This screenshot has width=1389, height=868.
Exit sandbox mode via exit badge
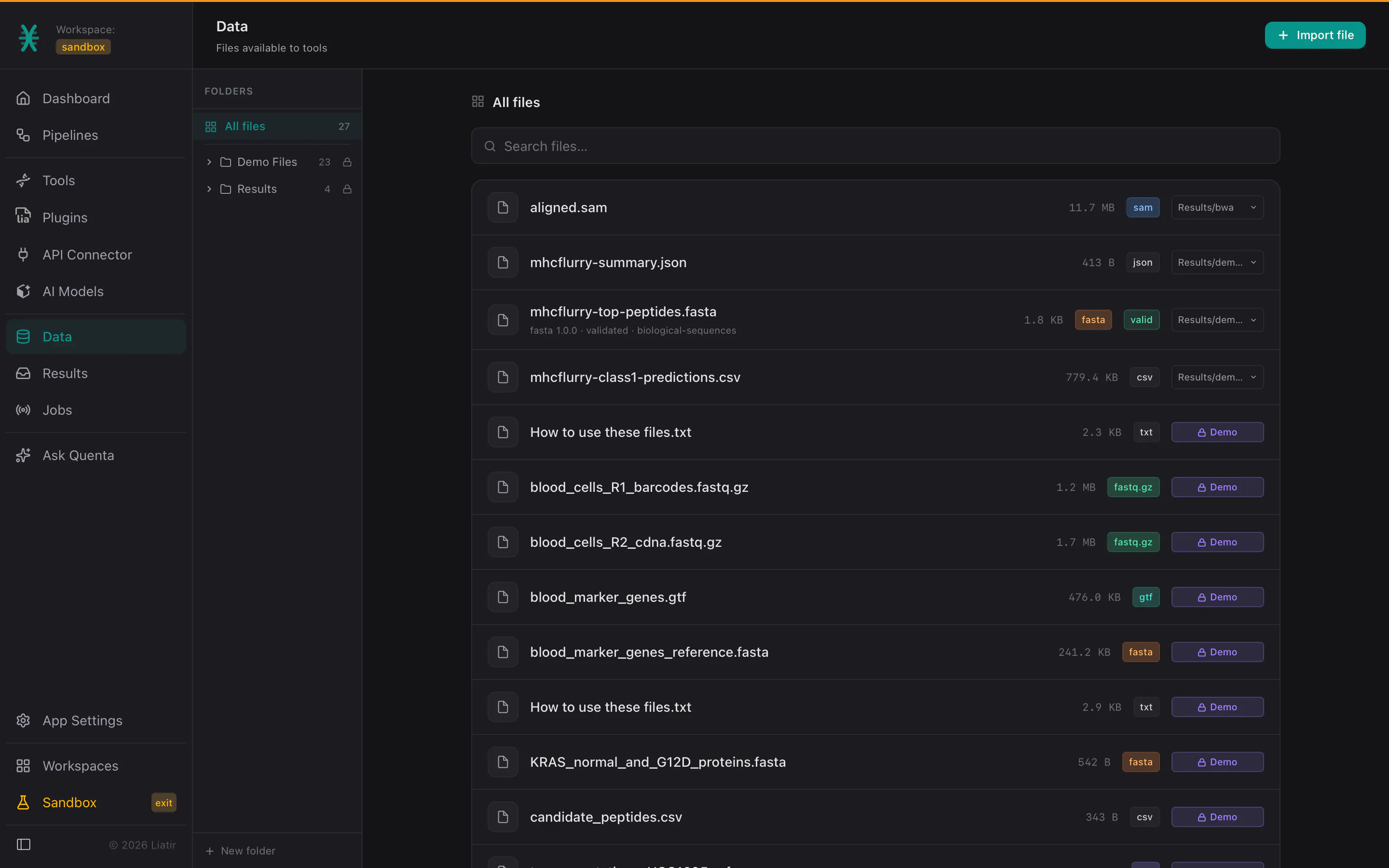[163, 802]
